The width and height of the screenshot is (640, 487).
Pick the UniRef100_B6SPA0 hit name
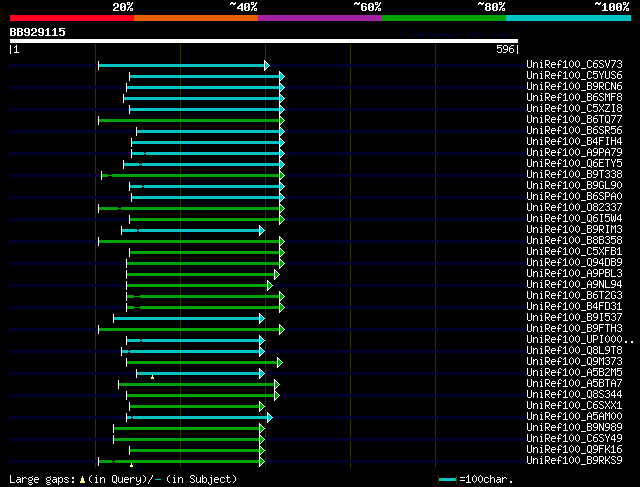[x=574, y=197]
